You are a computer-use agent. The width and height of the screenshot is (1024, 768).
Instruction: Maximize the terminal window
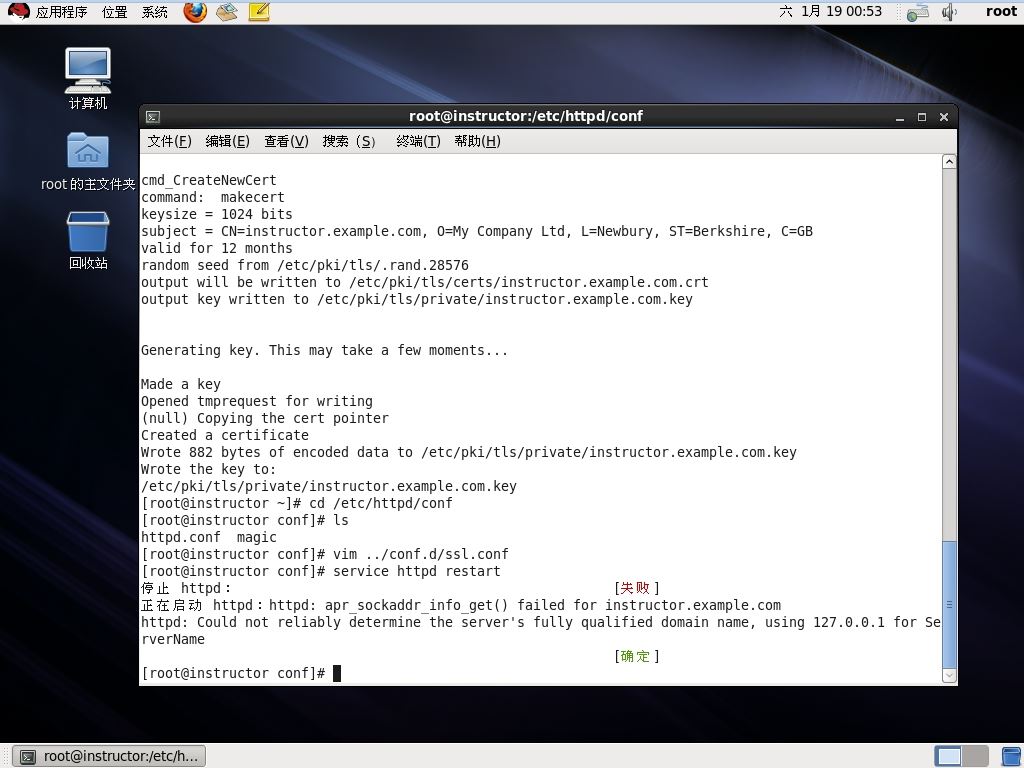pyautogui.click(x=922, y=117)
